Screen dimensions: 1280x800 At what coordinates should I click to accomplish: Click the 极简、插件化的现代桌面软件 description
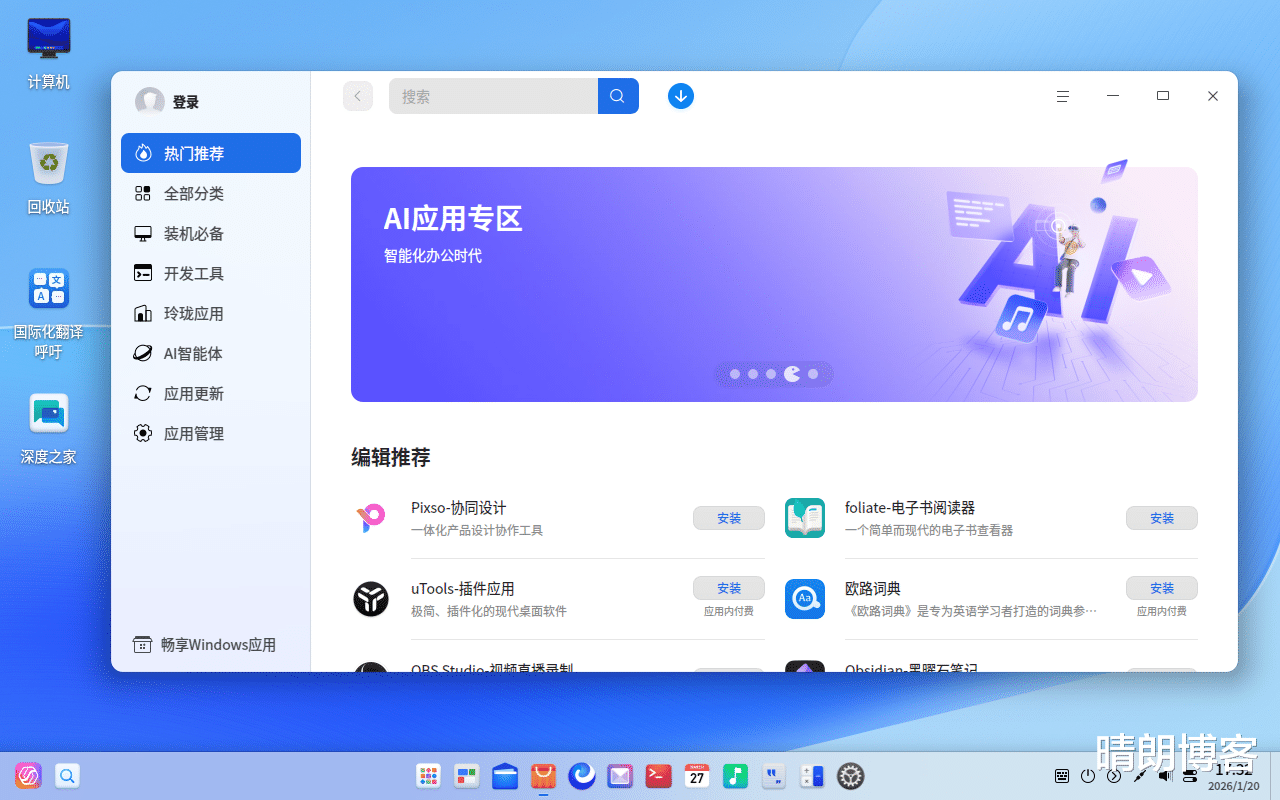pyautogui.click(x=489, y=611)
